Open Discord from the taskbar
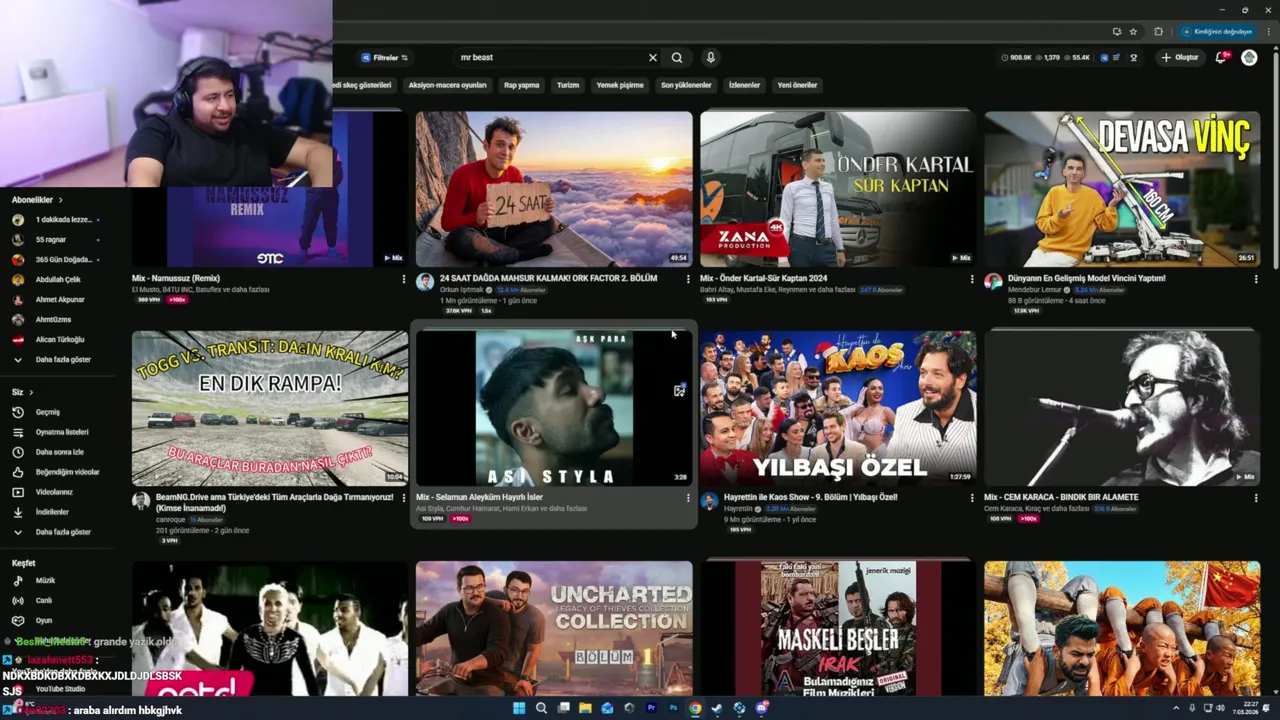The image size is (1280, 720). click(761, 708)
